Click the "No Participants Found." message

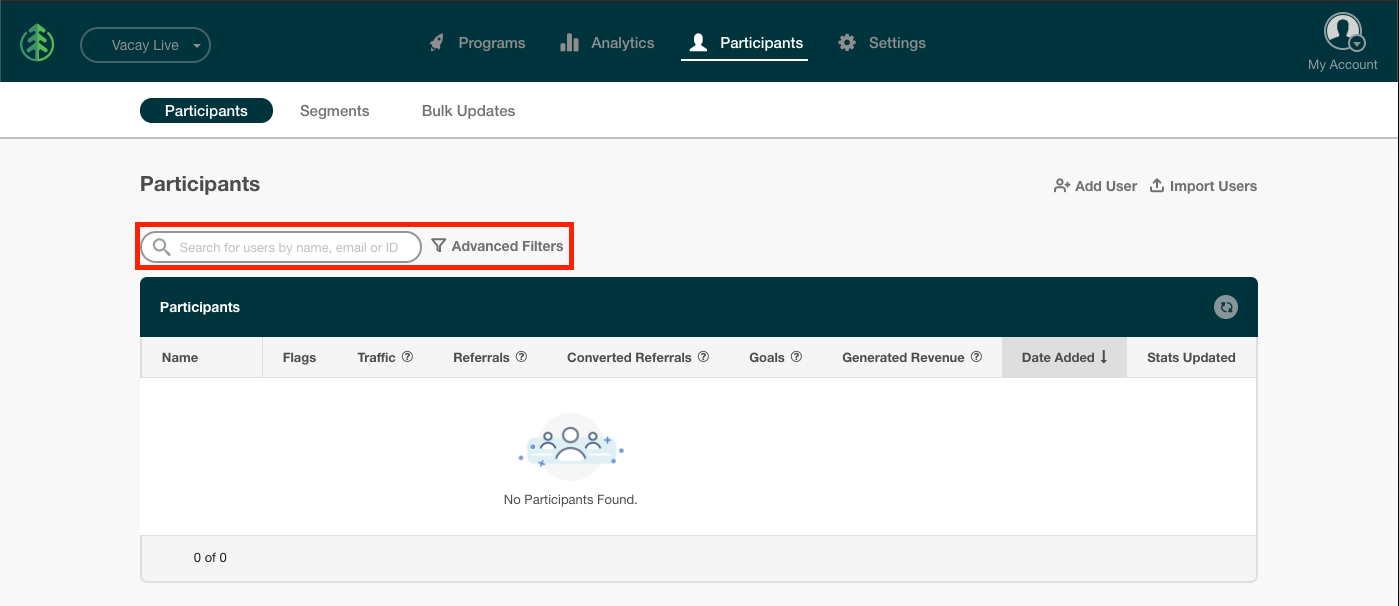click(570, 499)
